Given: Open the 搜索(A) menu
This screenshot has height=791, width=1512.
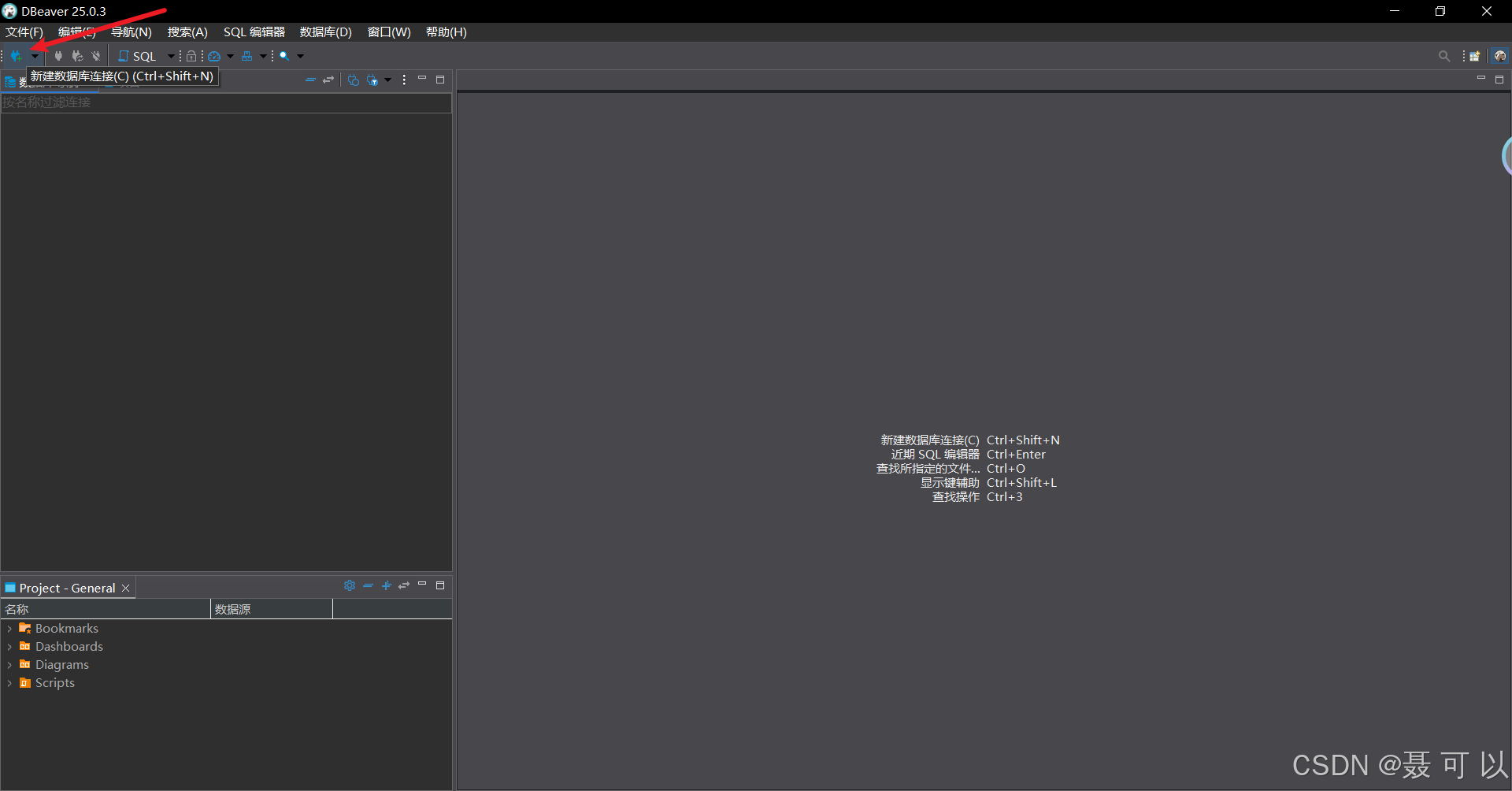Looking at the screenshot, I should [187, 32].
